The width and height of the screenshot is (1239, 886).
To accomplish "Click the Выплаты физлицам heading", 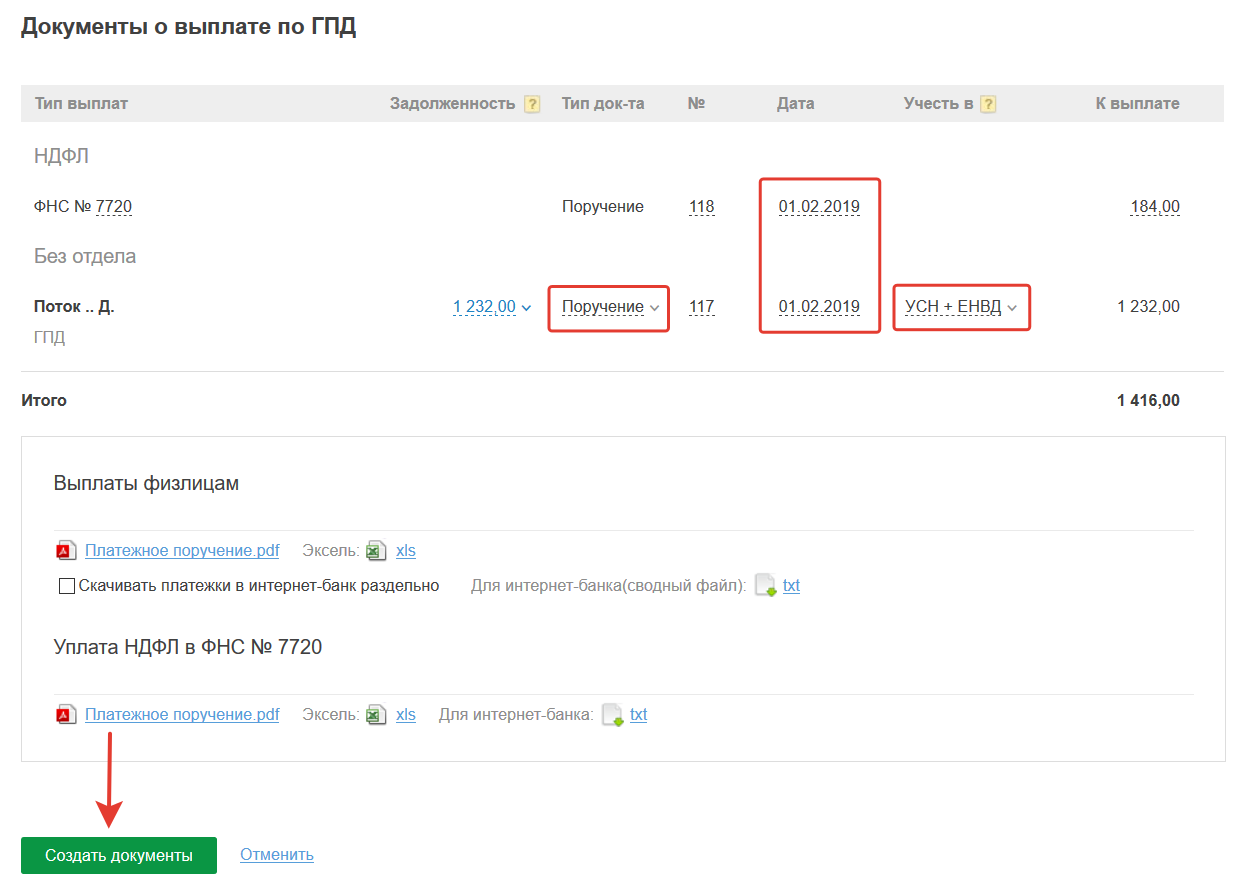I will click(x=146, y=484).
